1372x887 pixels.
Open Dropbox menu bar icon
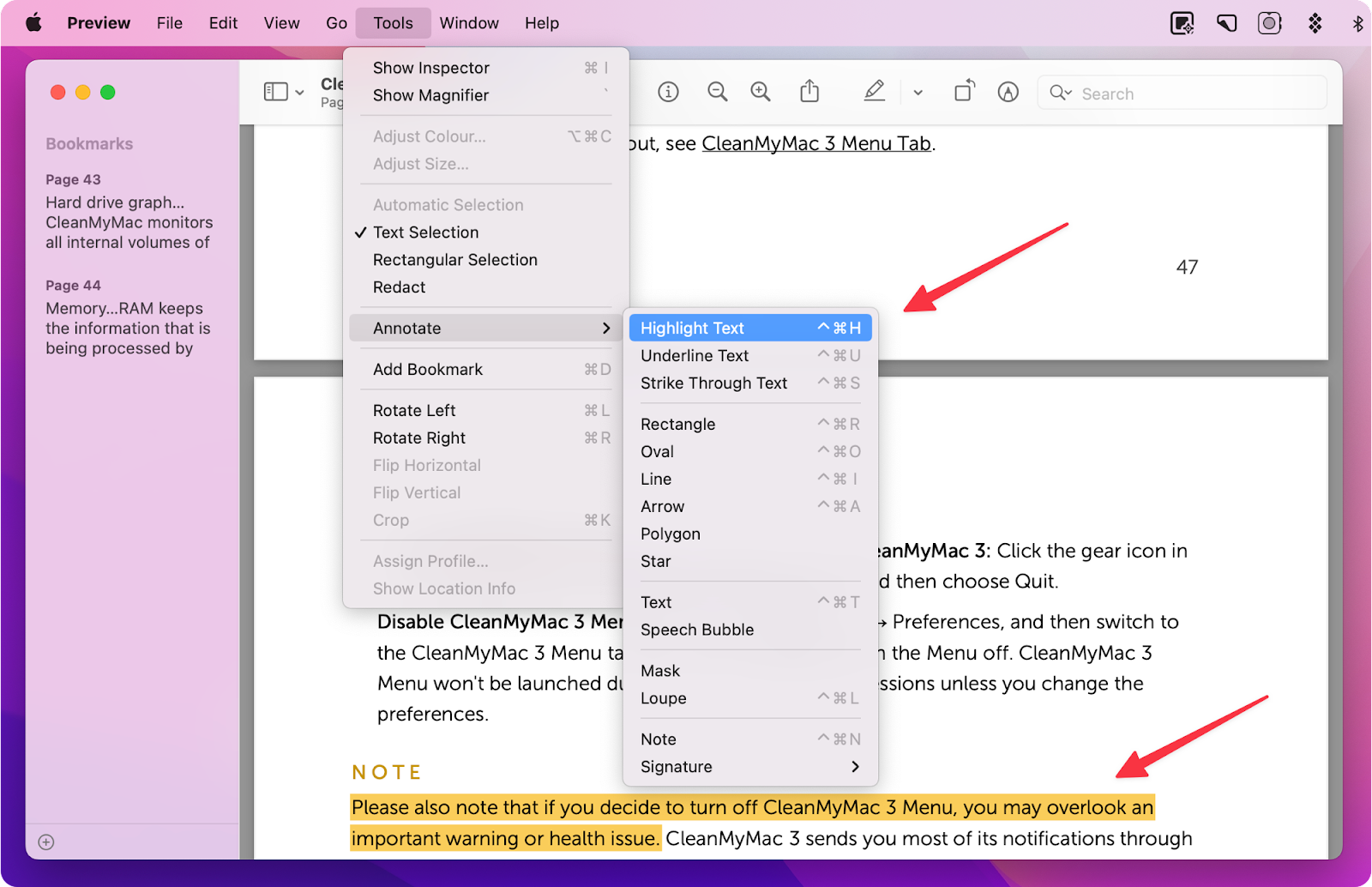[1315, 23]
